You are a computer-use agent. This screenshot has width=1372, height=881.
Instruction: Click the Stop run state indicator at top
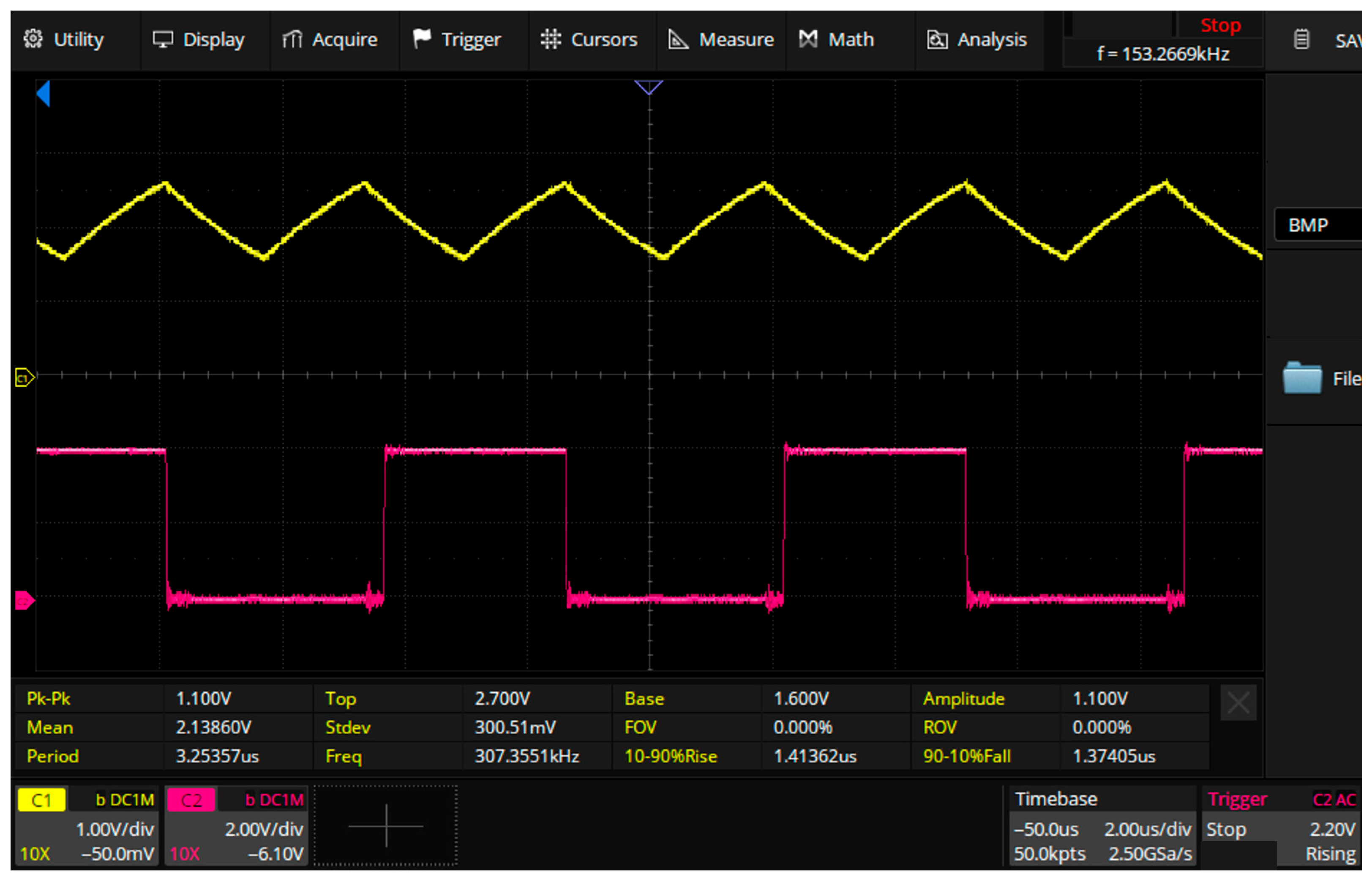tap(1220, 25)
